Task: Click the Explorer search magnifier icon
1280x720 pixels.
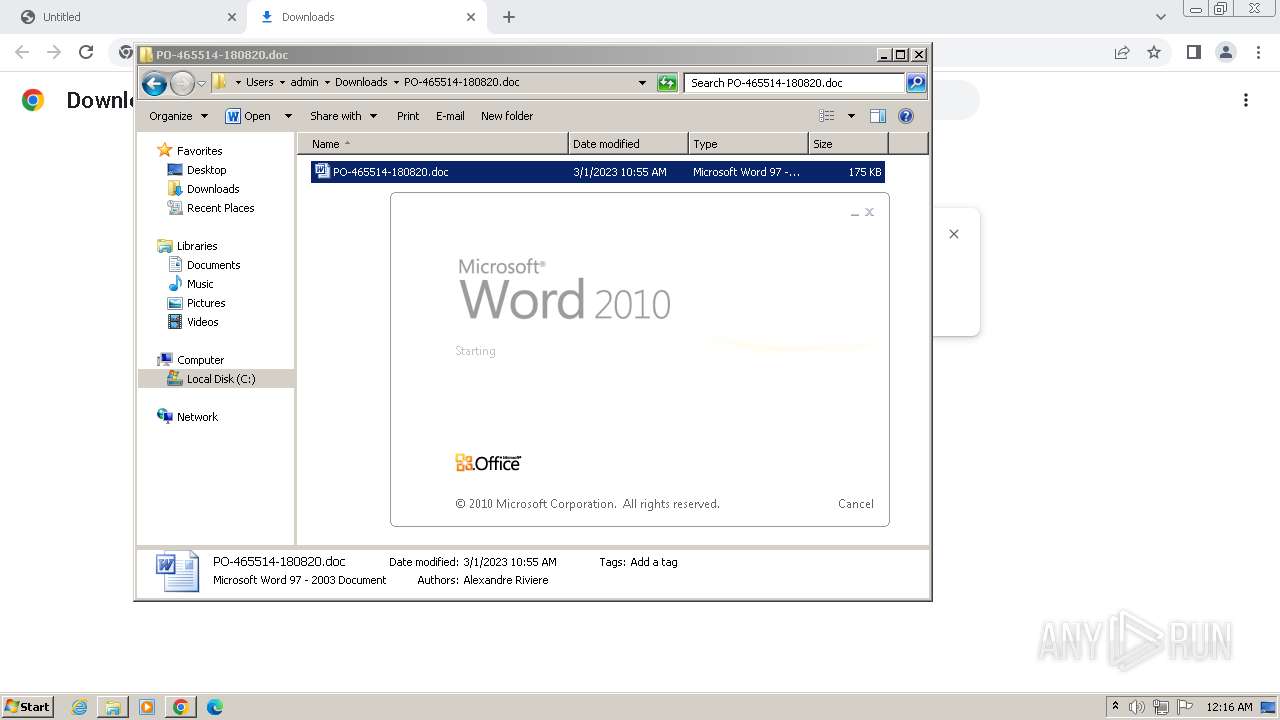Action: click(x=916, y=83)
